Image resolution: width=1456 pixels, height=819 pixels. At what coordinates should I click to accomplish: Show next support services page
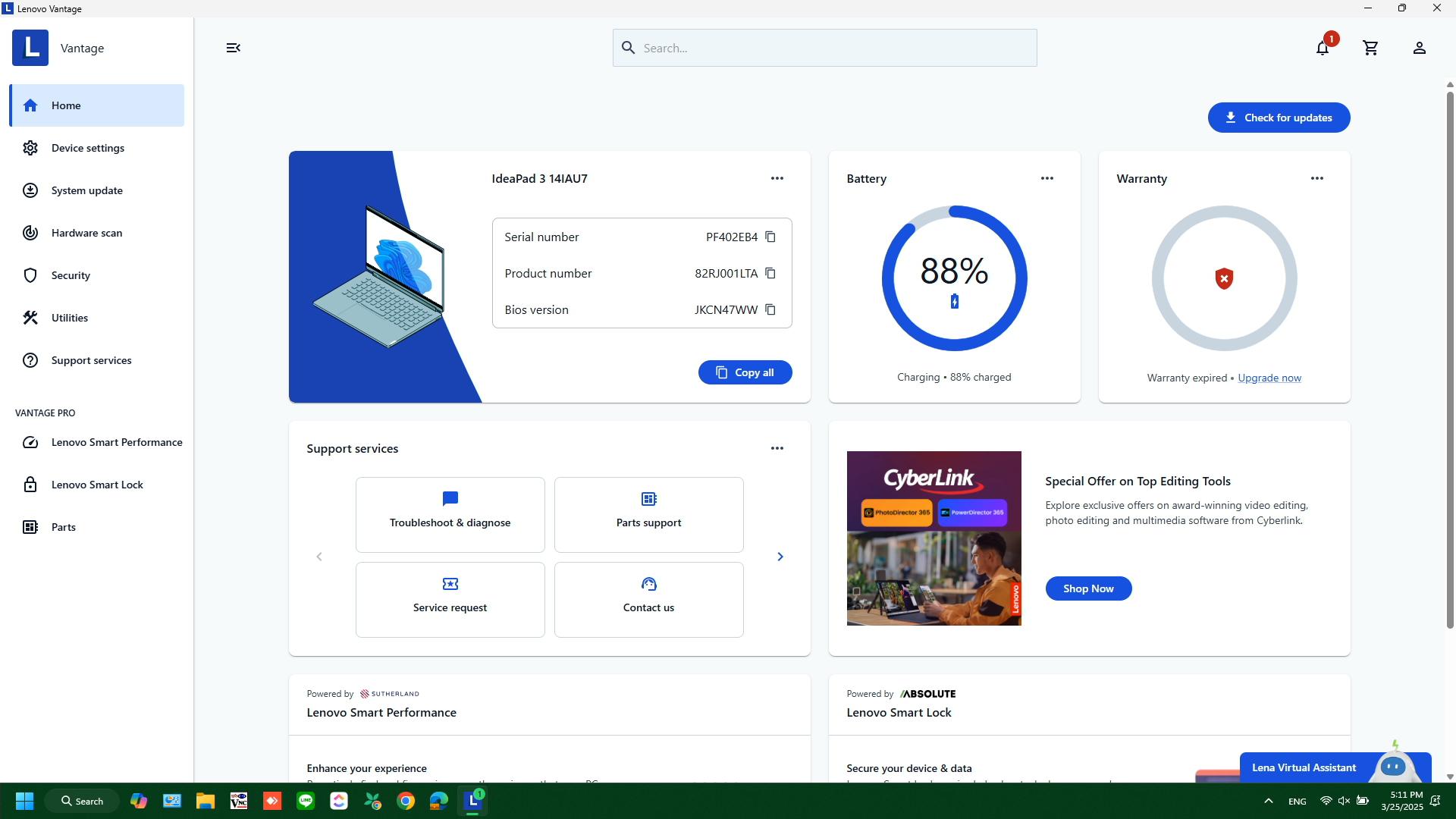point(780,557)
